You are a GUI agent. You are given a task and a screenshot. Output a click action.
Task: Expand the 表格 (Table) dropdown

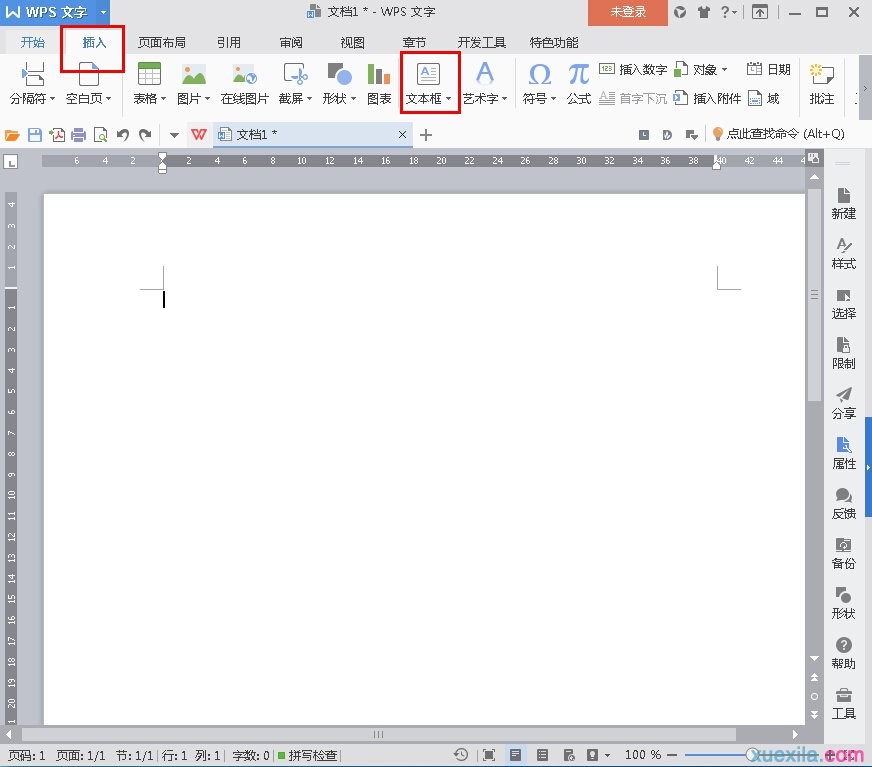coord(165,99)
